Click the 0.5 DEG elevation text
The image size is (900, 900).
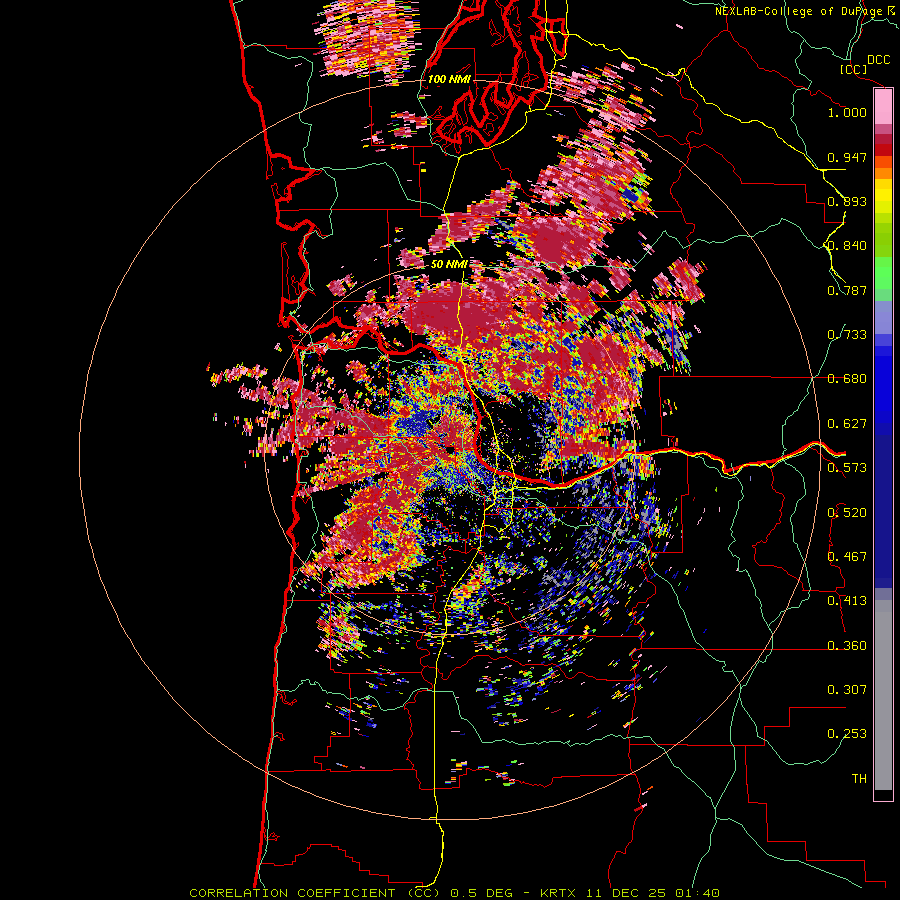coord(482,893)
